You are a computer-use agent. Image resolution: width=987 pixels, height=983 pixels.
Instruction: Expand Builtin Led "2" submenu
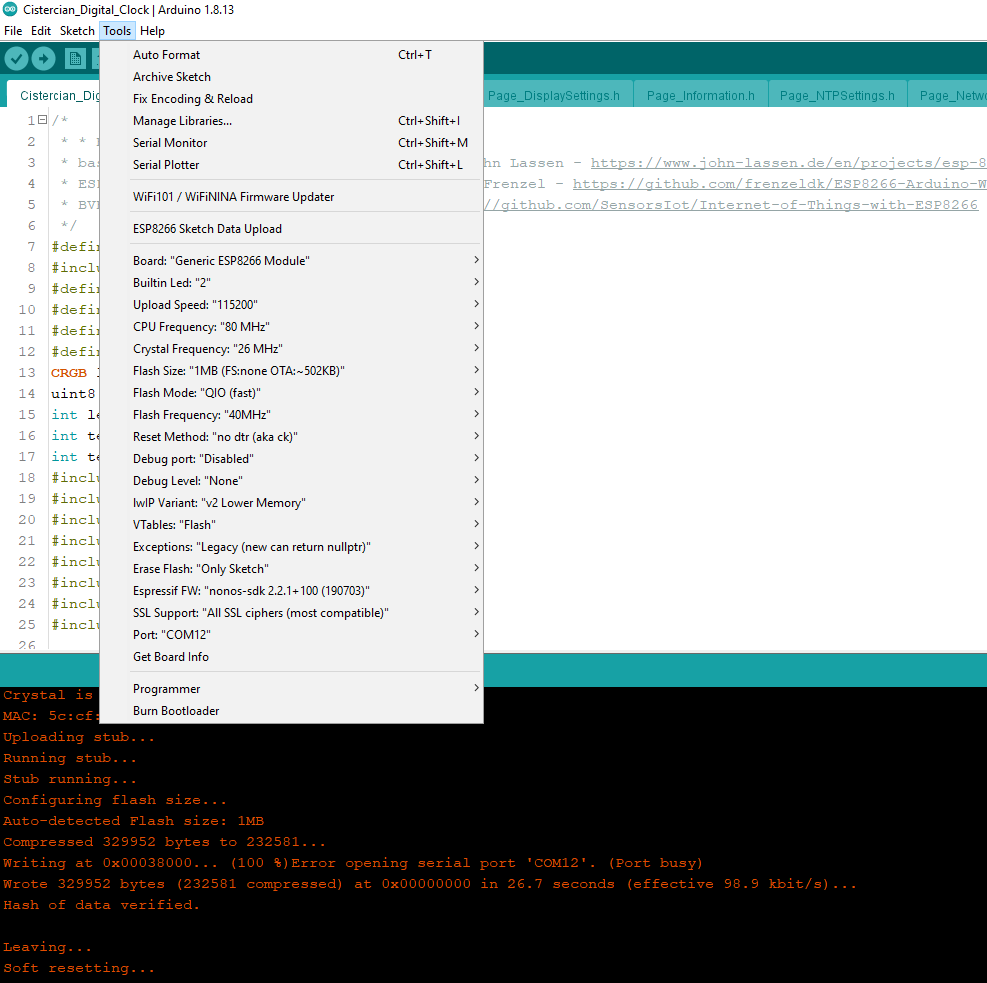tap(291, 283)
